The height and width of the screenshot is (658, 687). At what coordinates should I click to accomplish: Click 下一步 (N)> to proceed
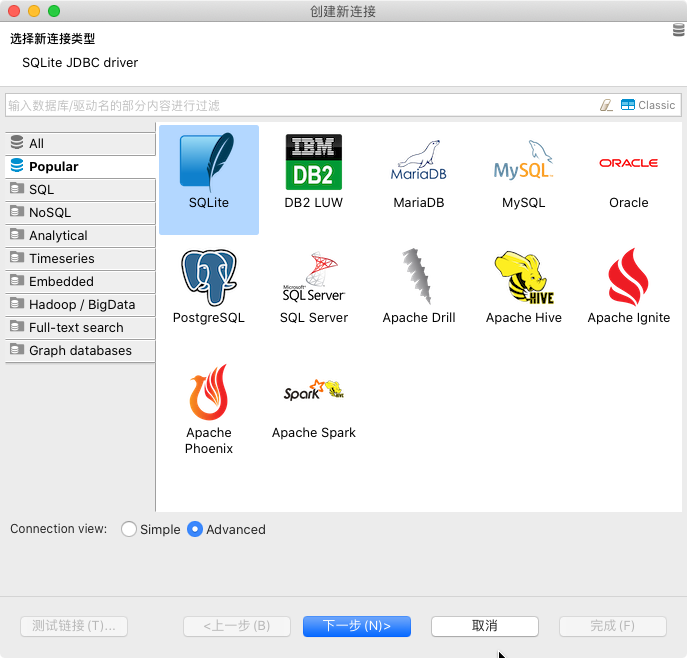(x=357, y=626)
